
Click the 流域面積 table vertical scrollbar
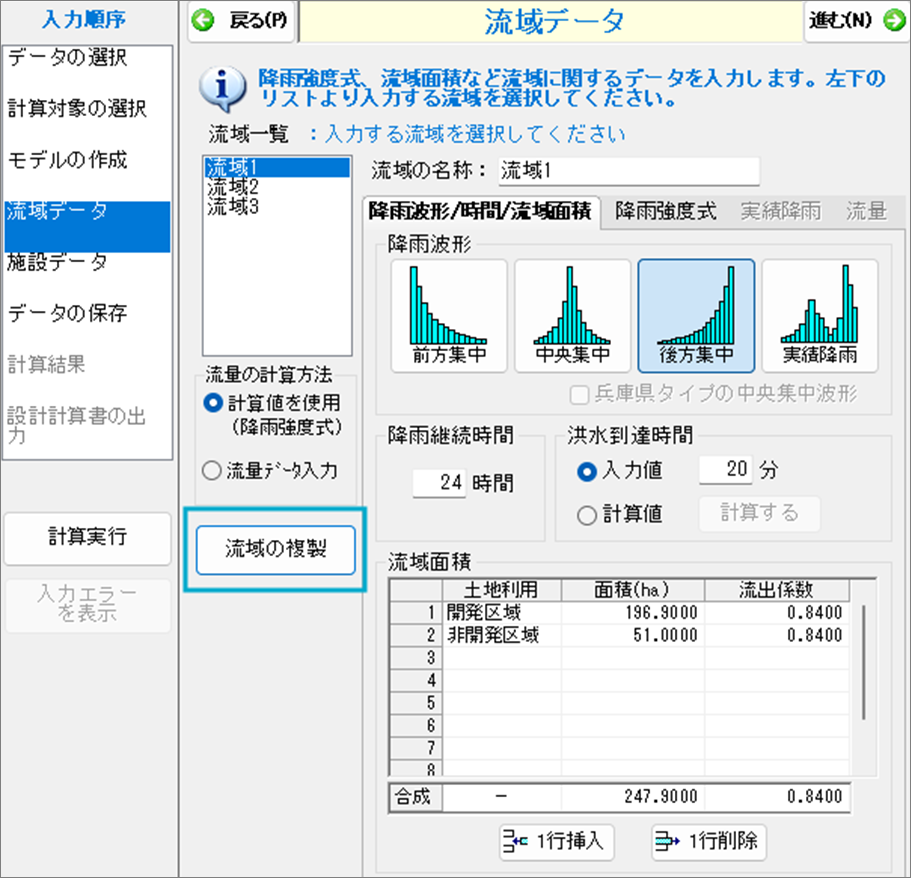(863, 660)
